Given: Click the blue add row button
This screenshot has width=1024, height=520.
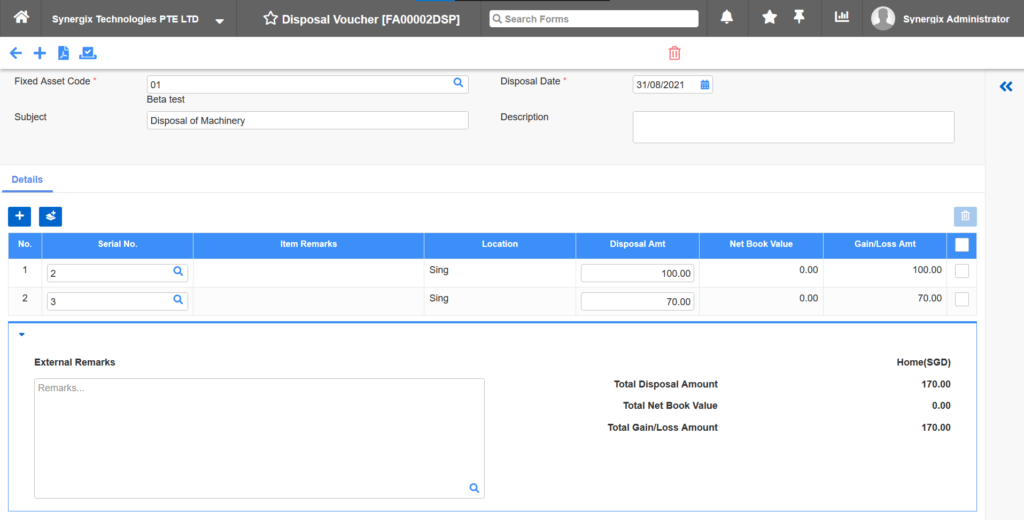Looking at the screenshot, I should point(19,216).
